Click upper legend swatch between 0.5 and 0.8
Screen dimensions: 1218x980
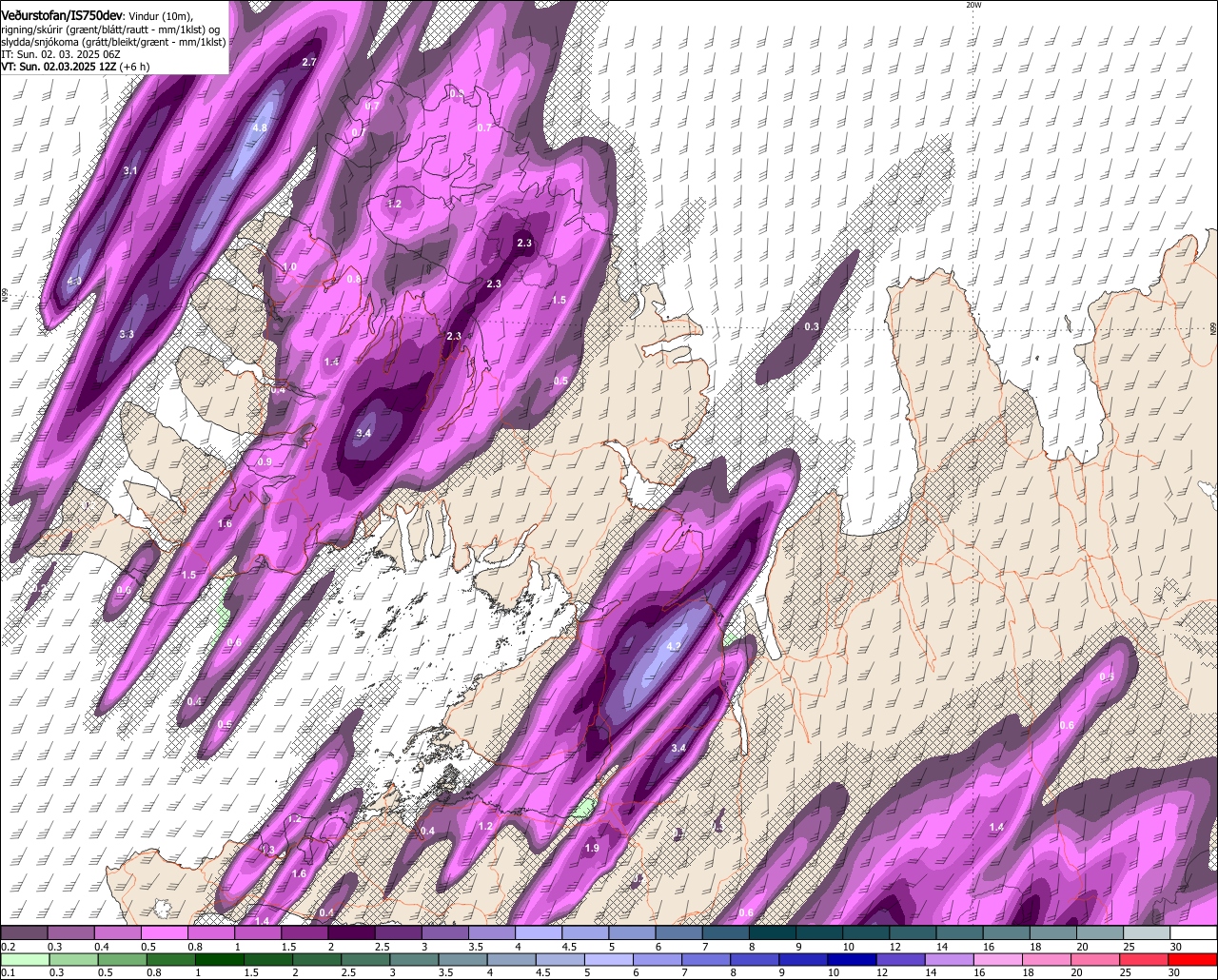click(x=164, y=932)
